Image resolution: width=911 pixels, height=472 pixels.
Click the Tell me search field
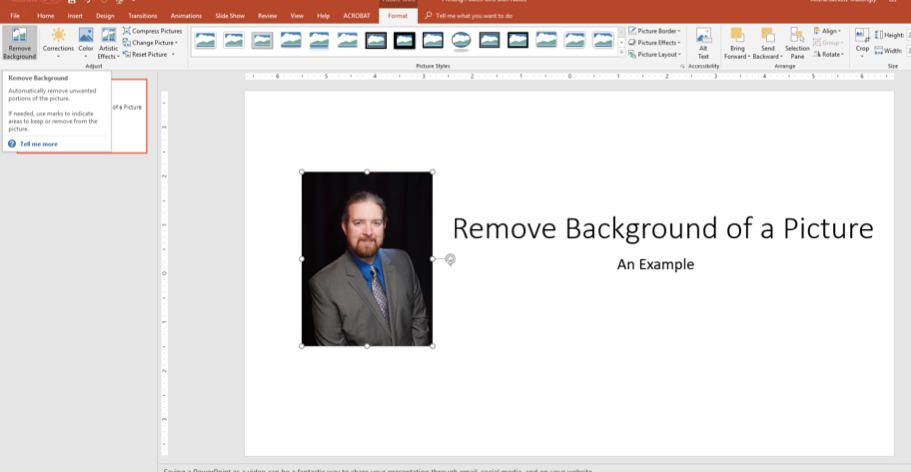474,16
